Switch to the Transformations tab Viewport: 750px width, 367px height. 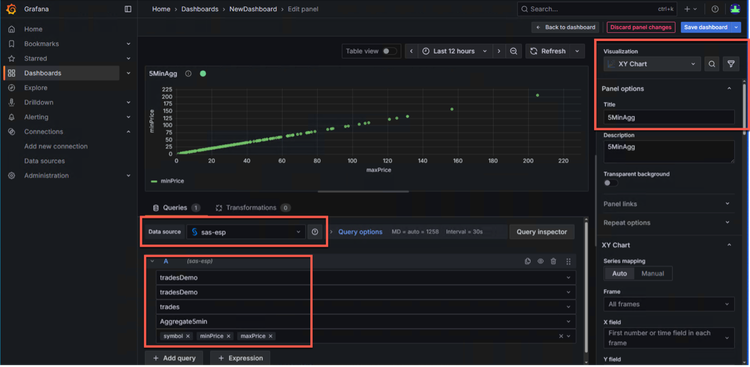tap(253, 208)
